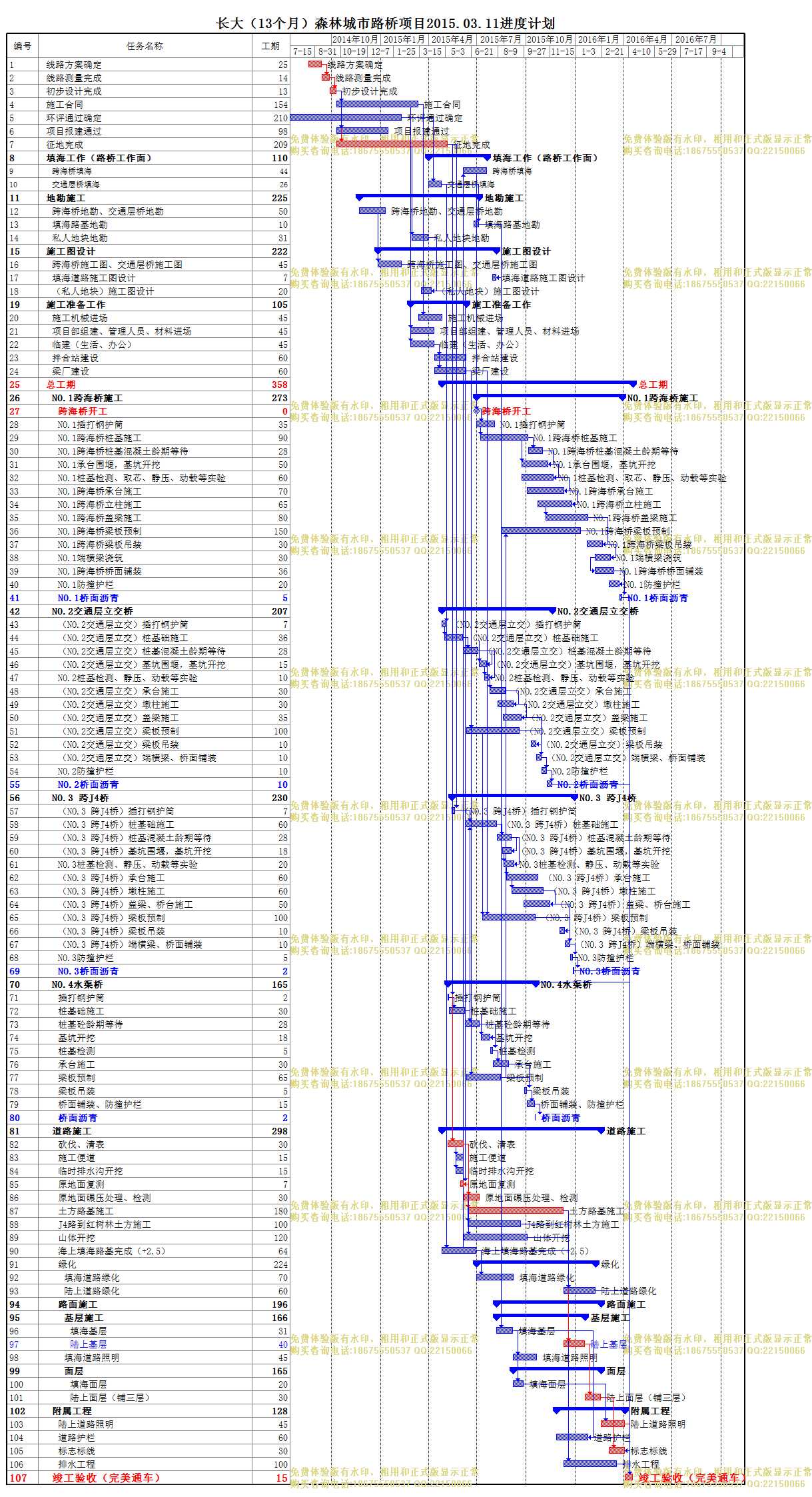Image resolution: width=812 pixels, height=1497 pixels.
Task: Click the red 征地完成 Gantt bar
Action: [x=392, y=144]
